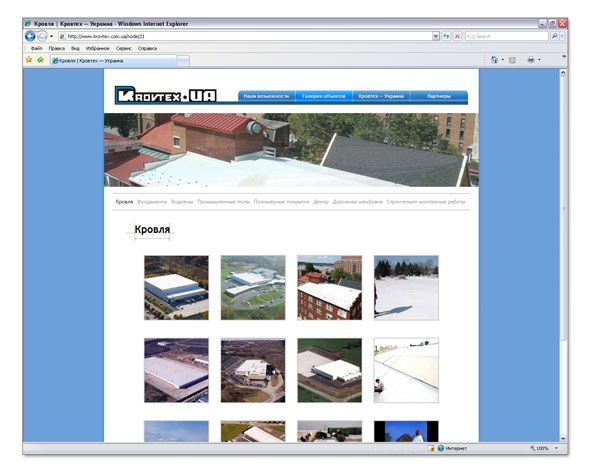
Task: Open the Файл menu
Action: pos(36,48)
